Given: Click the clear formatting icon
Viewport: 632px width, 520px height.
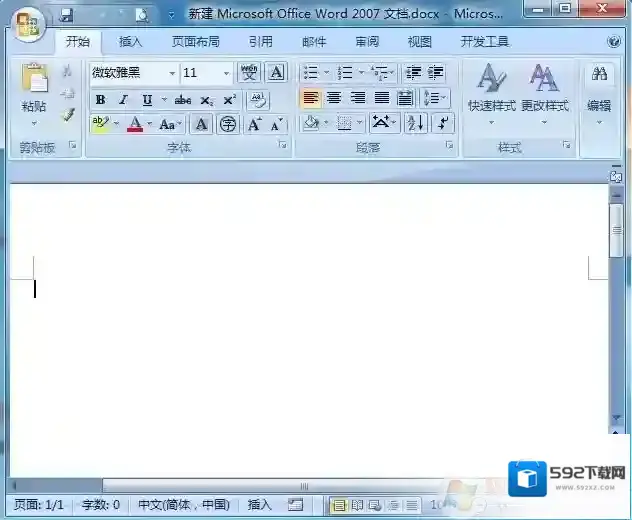Looking at the screenshot, I should click(x=257, y=100).
